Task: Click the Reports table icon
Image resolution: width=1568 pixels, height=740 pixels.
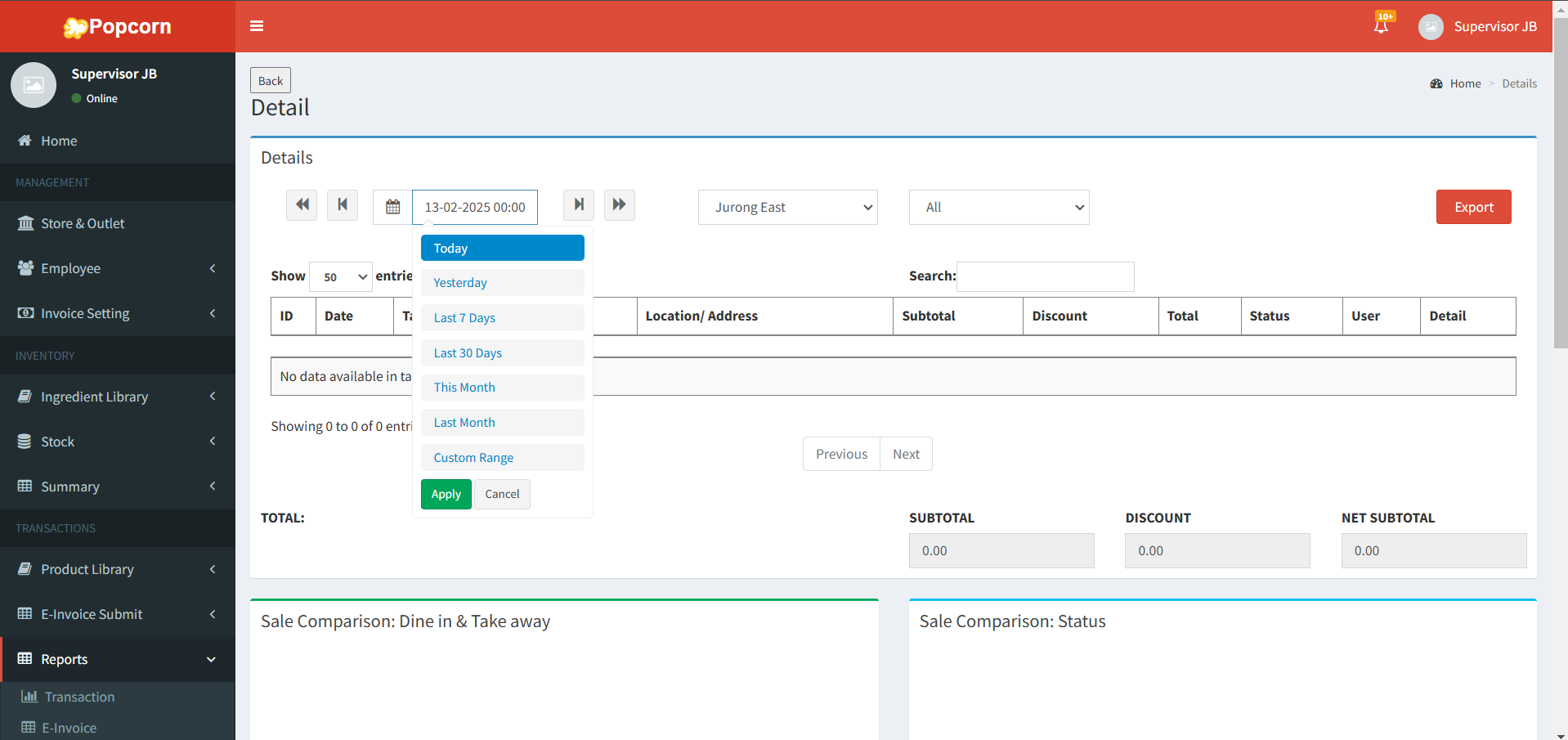Action: [x=25, y=658]
